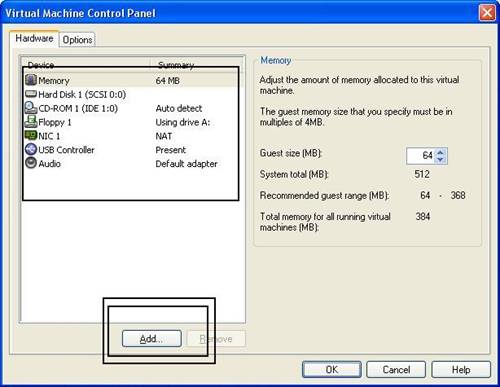Click the Guest size value field
Viewport: 500px width, 387px height.
[421, 156]
